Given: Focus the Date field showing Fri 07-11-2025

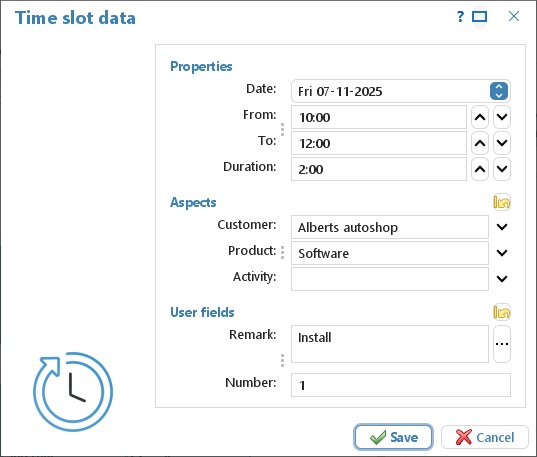Looking at the screenshot, I should [x=401, y=91].
